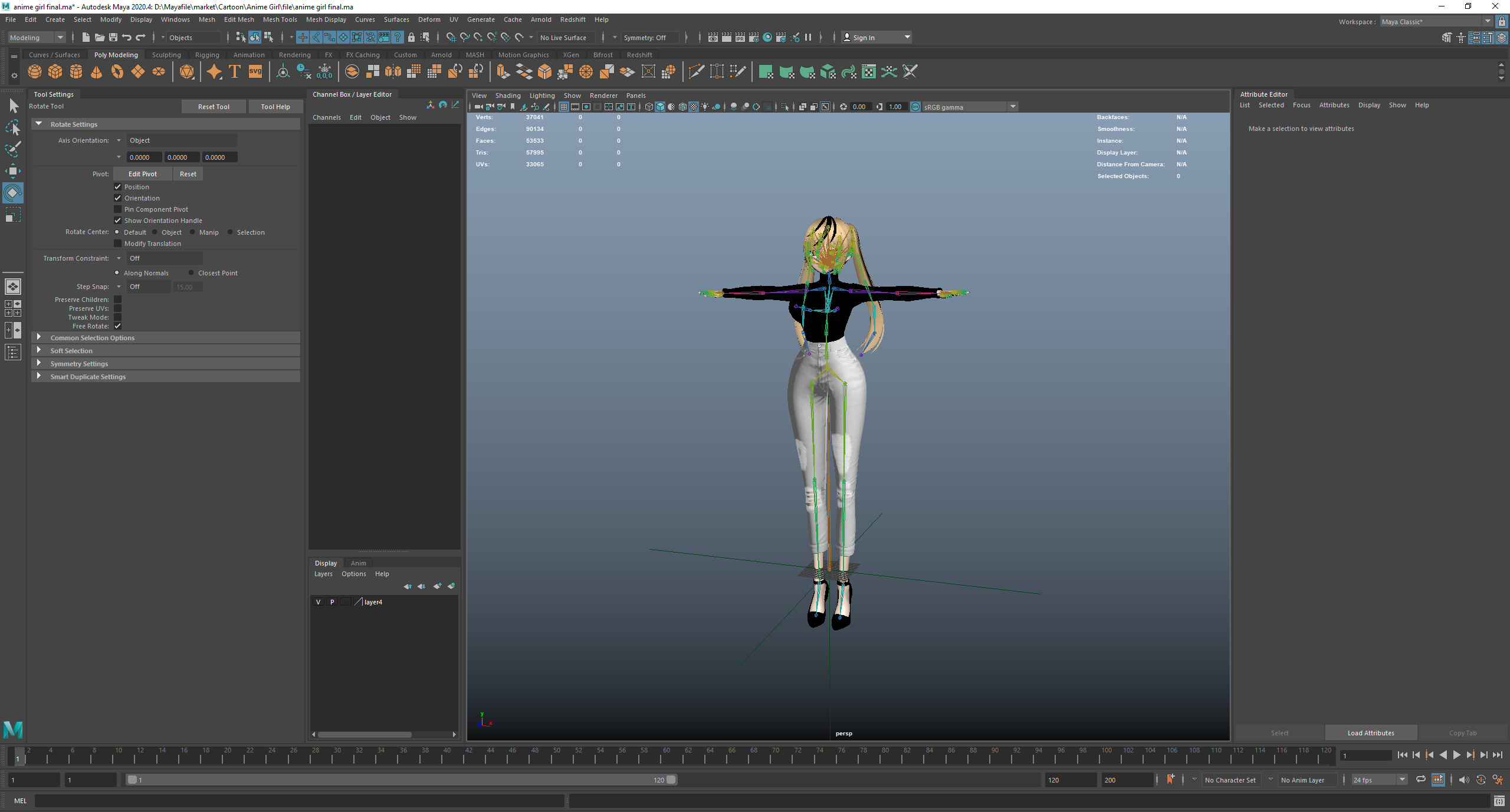The image size is (1510, 812).
Task: Uncheck the Orientation pivot checkbox
Action: (117, 198)
